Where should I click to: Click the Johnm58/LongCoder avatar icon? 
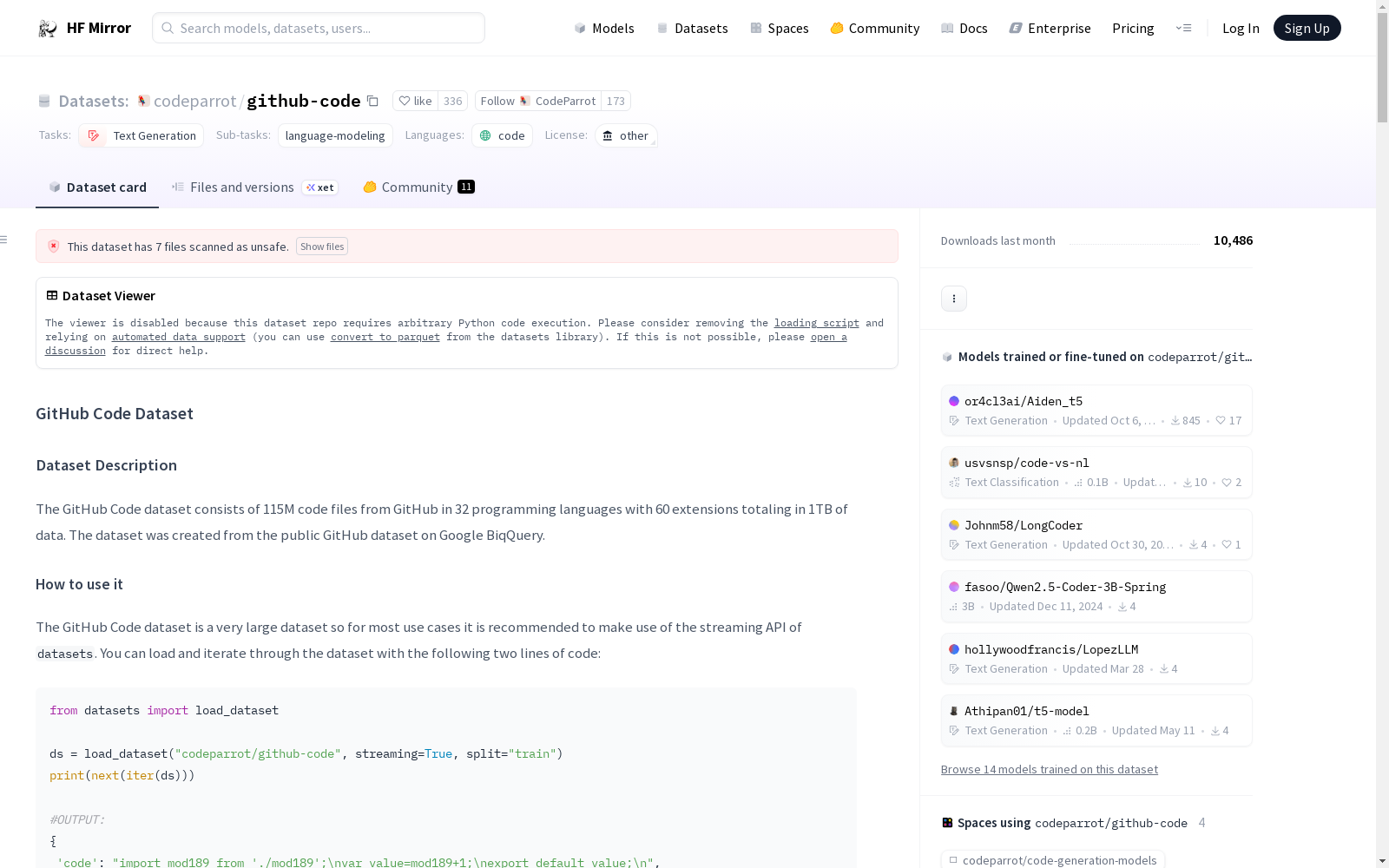[x=954, y=525]
